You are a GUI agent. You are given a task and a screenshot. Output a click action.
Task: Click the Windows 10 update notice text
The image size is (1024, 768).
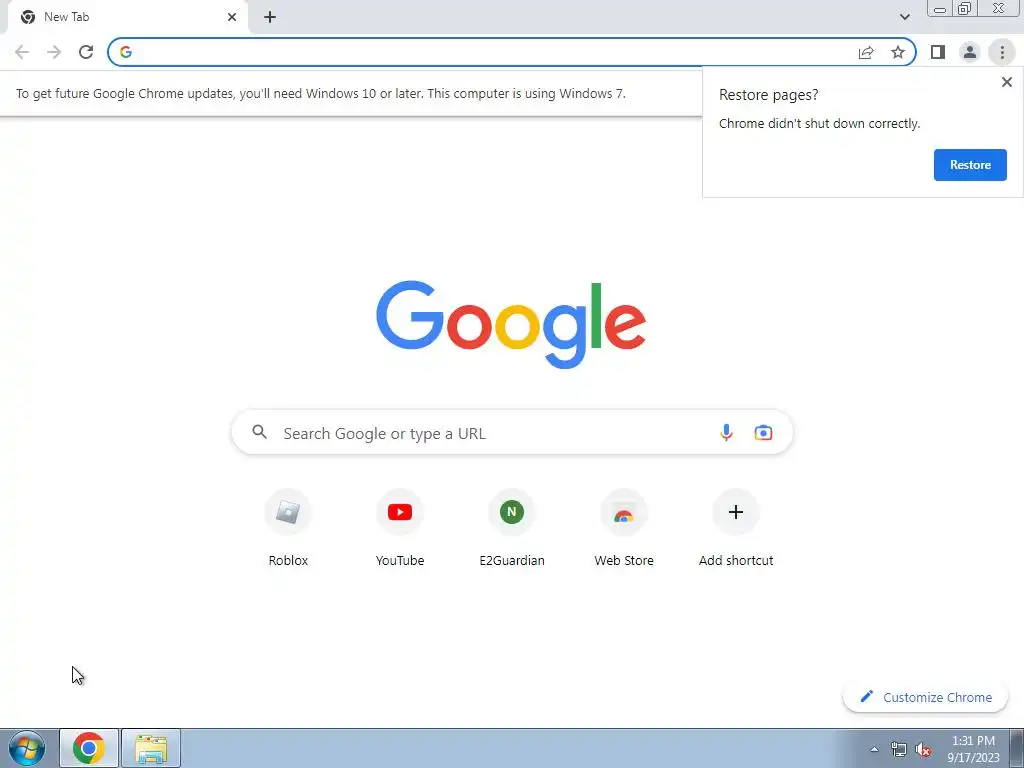[321, 93]
